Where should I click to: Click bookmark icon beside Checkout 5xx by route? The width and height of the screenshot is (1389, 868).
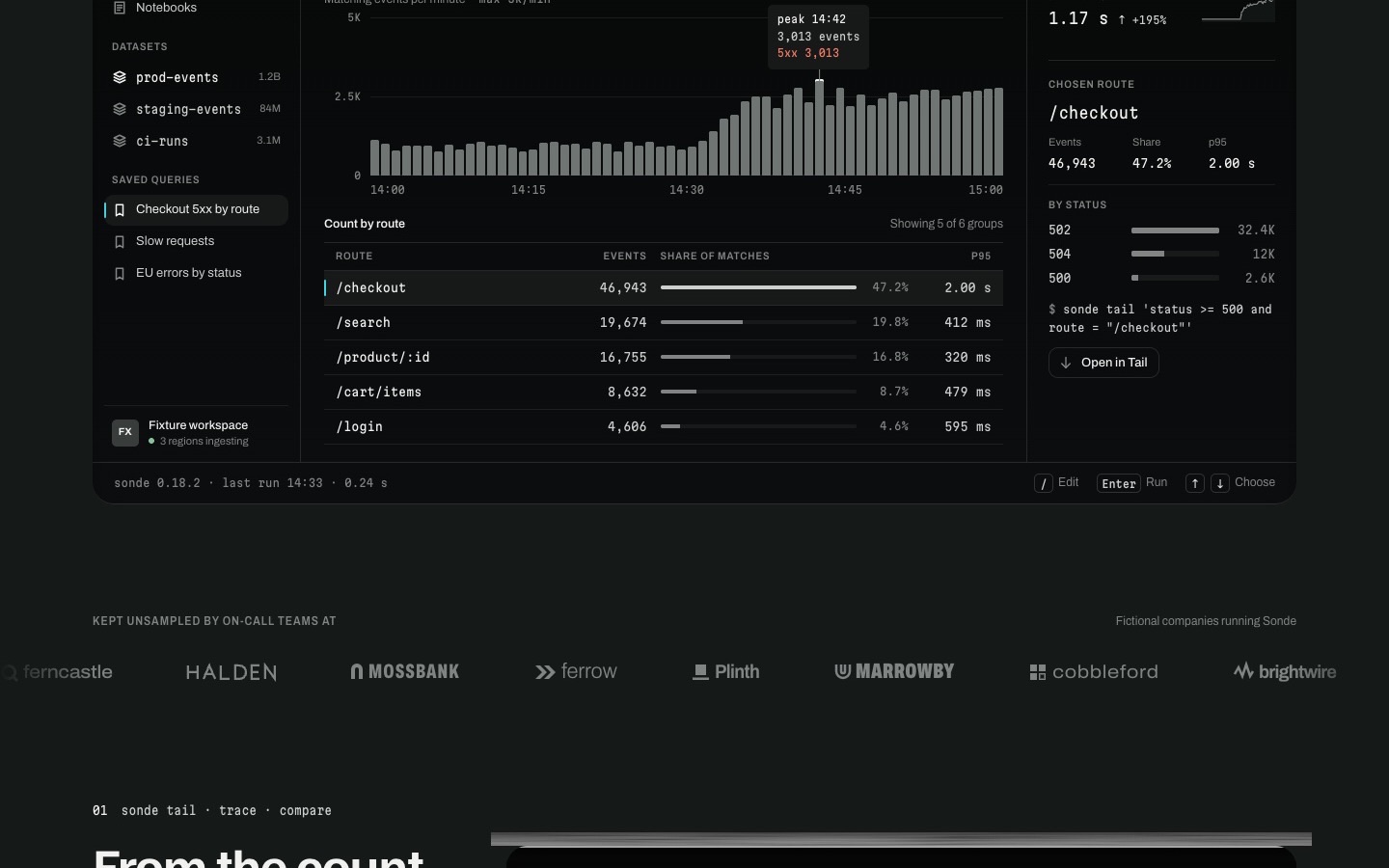pyautogui.click(x=120, y=209)
